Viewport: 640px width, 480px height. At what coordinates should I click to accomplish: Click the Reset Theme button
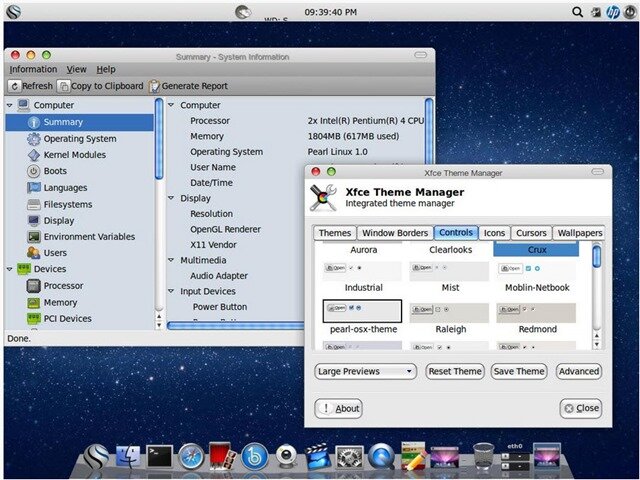[455, 371]
